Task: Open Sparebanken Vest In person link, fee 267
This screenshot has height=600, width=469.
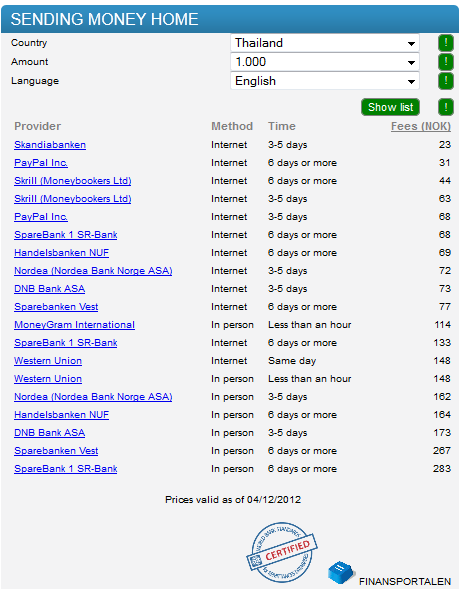Action: pos(56,450)
